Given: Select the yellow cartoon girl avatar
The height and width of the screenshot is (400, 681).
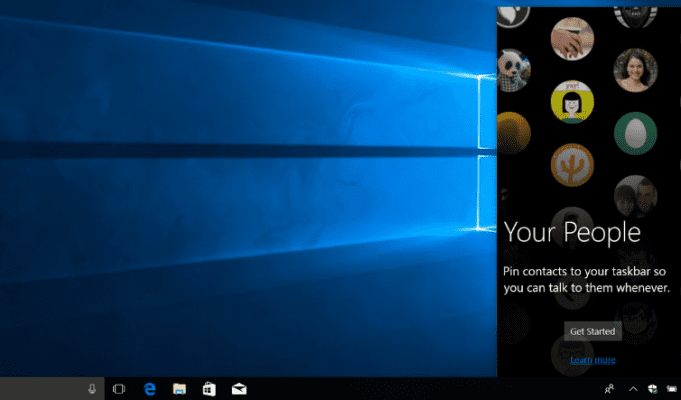Looking at the screenshot, I should tap(572, 102).
